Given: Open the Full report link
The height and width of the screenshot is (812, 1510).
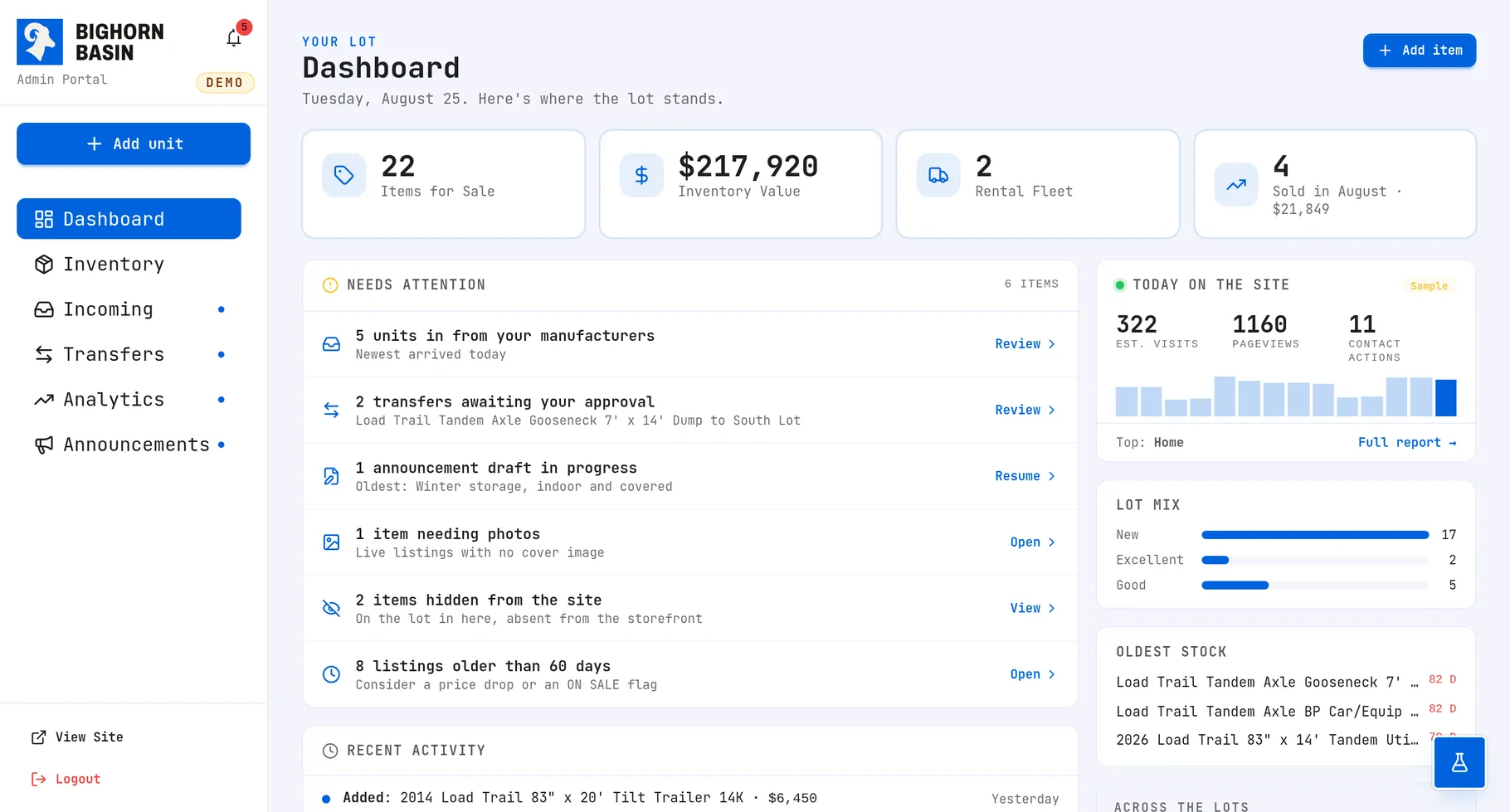Looking at the screenshot, I should click(1406, 443).
